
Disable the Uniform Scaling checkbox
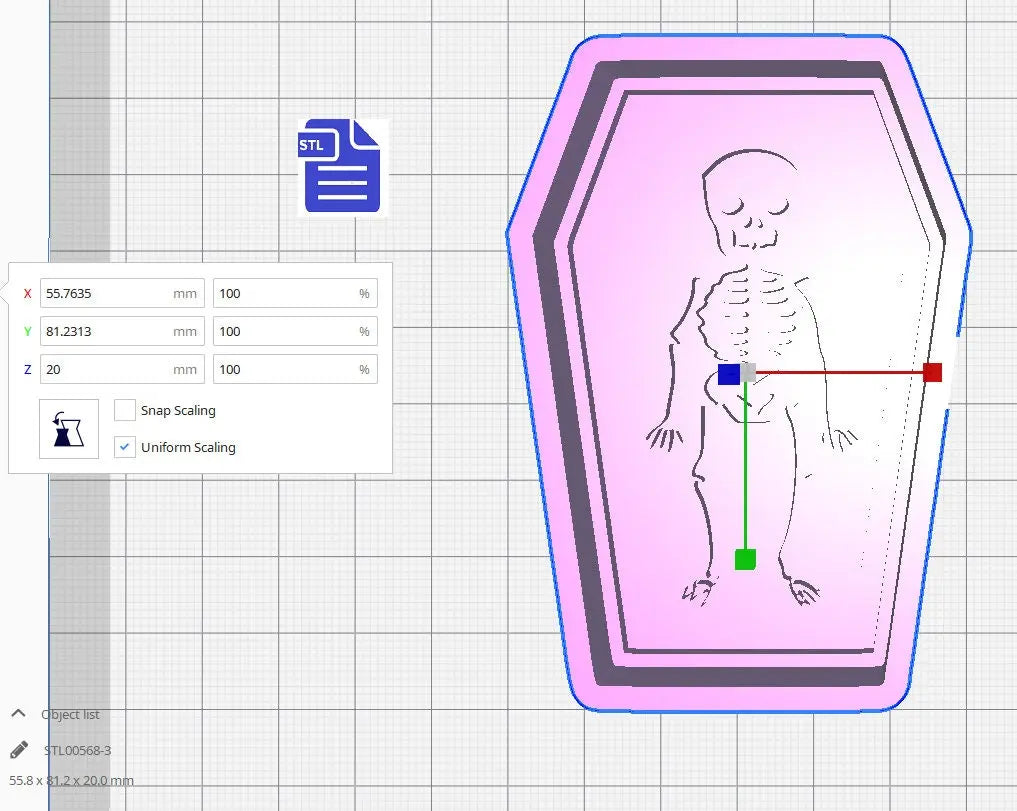click(125, 447)
